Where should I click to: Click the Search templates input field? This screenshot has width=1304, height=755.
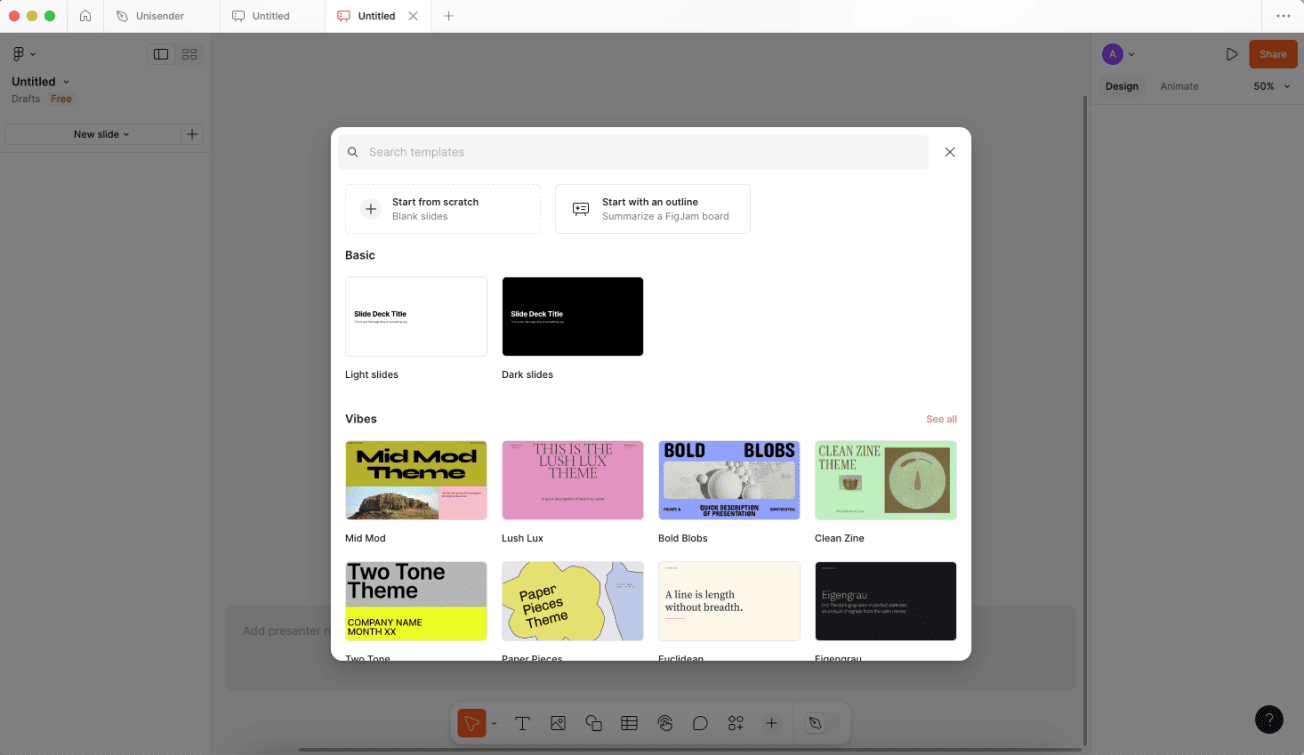tap(633, 152)
